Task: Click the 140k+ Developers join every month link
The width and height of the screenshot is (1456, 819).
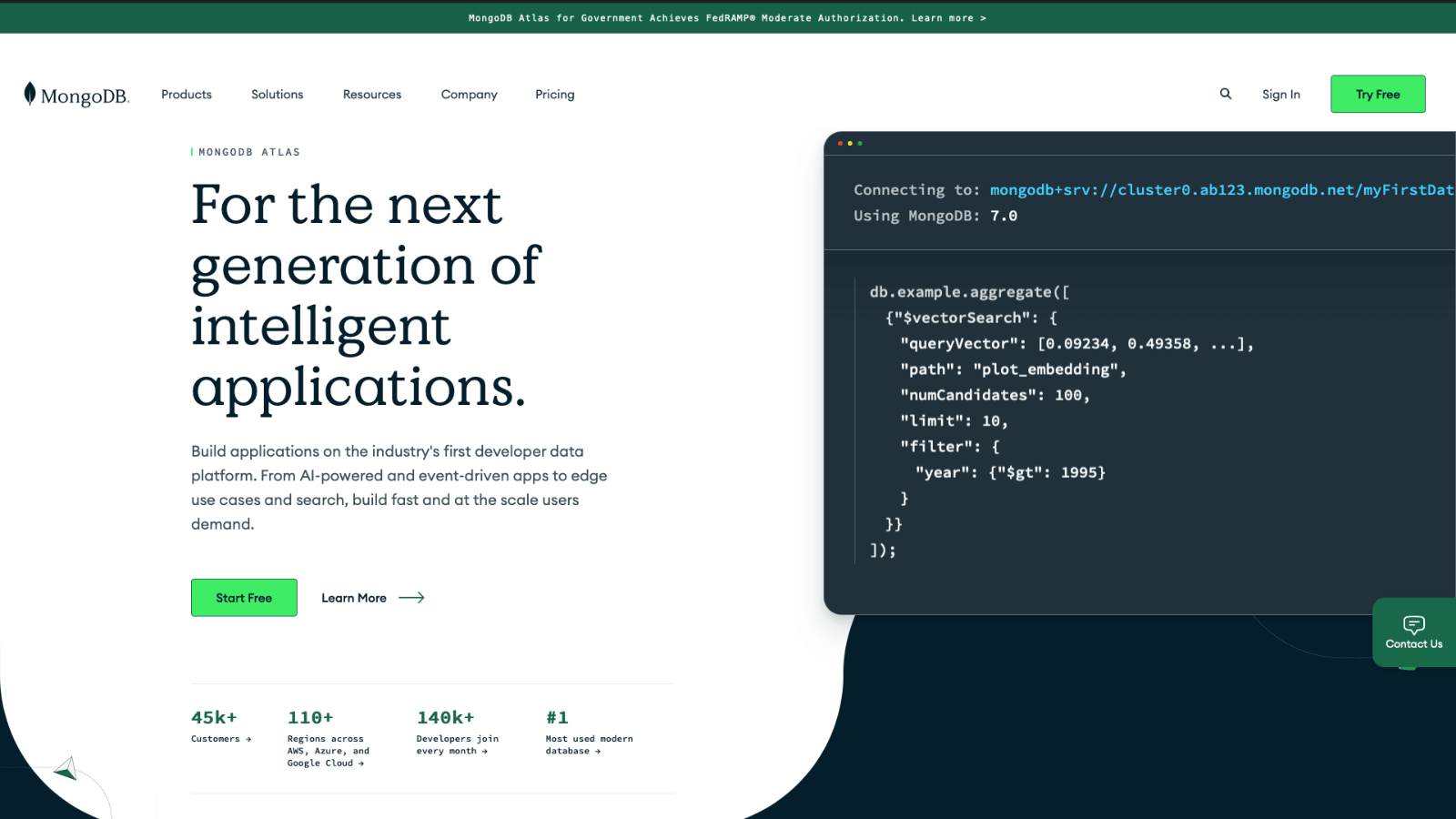Action: [458, 733]
